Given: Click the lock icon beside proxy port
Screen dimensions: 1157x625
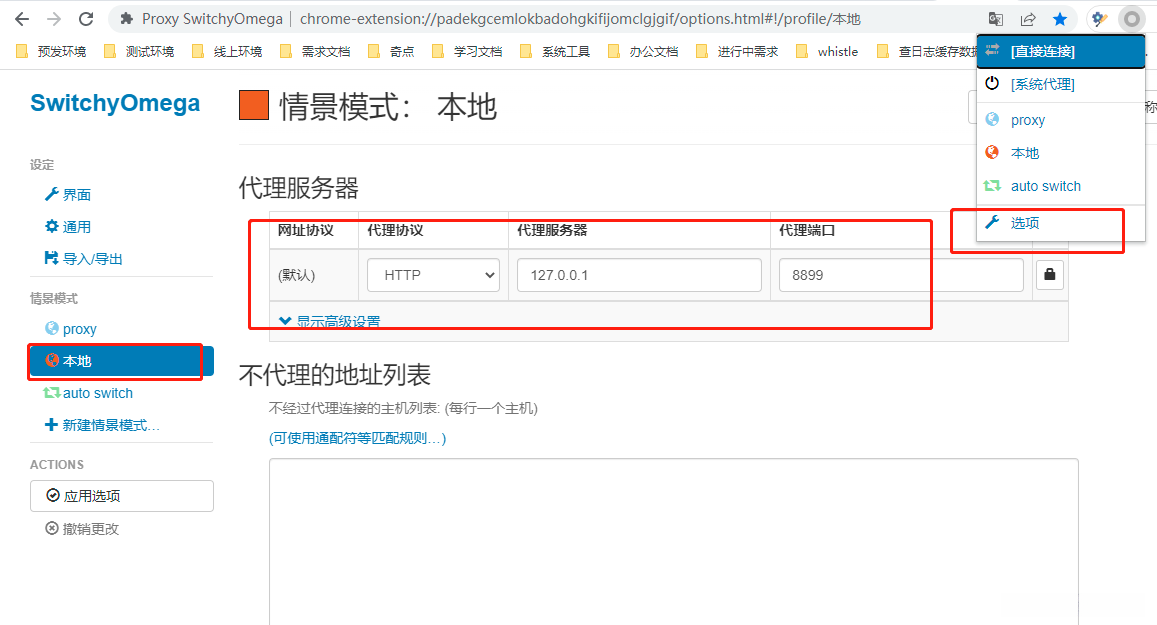Looking at the screenshot, I should click(1049, 274).
